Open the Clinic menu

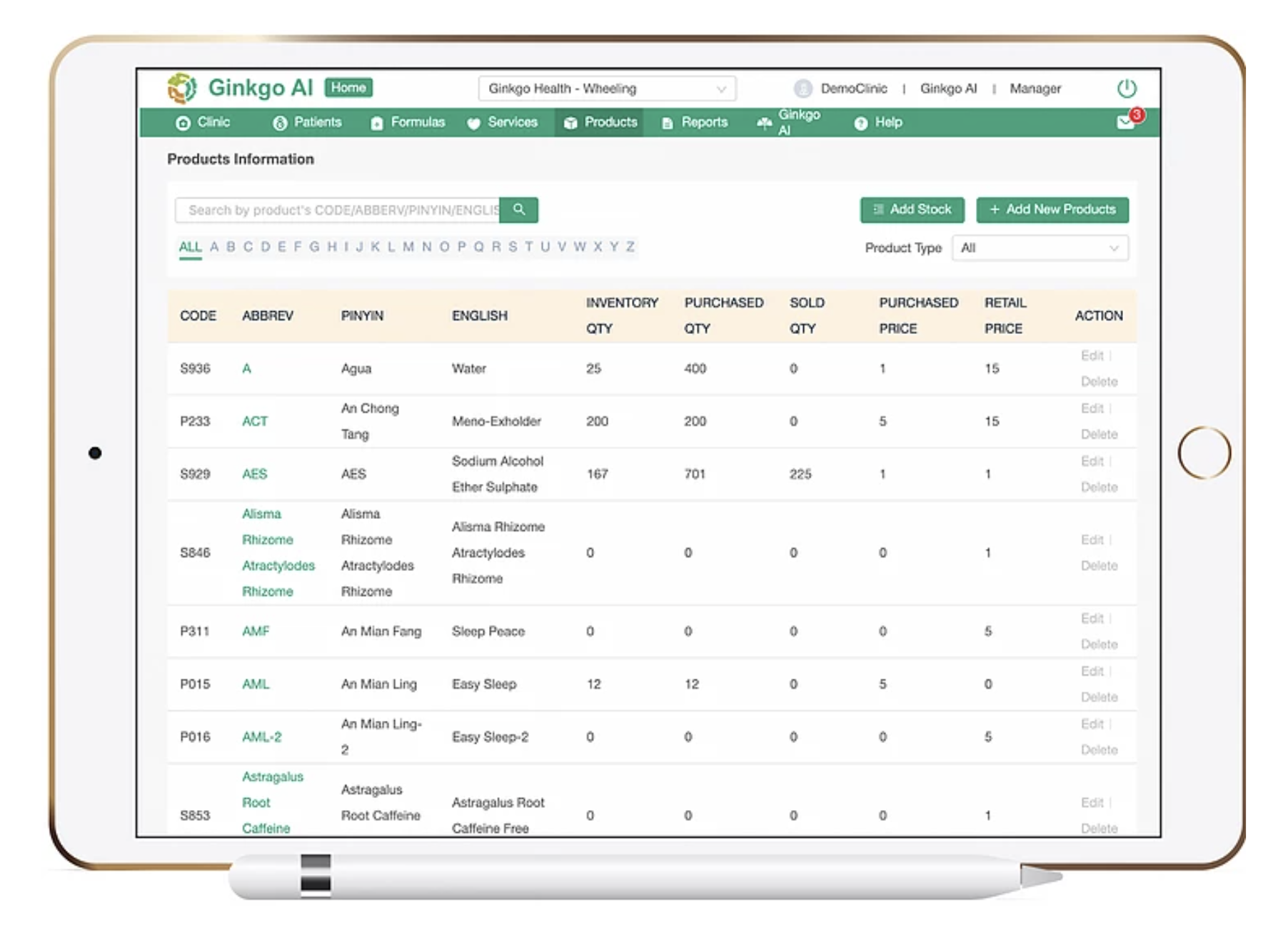203,122
